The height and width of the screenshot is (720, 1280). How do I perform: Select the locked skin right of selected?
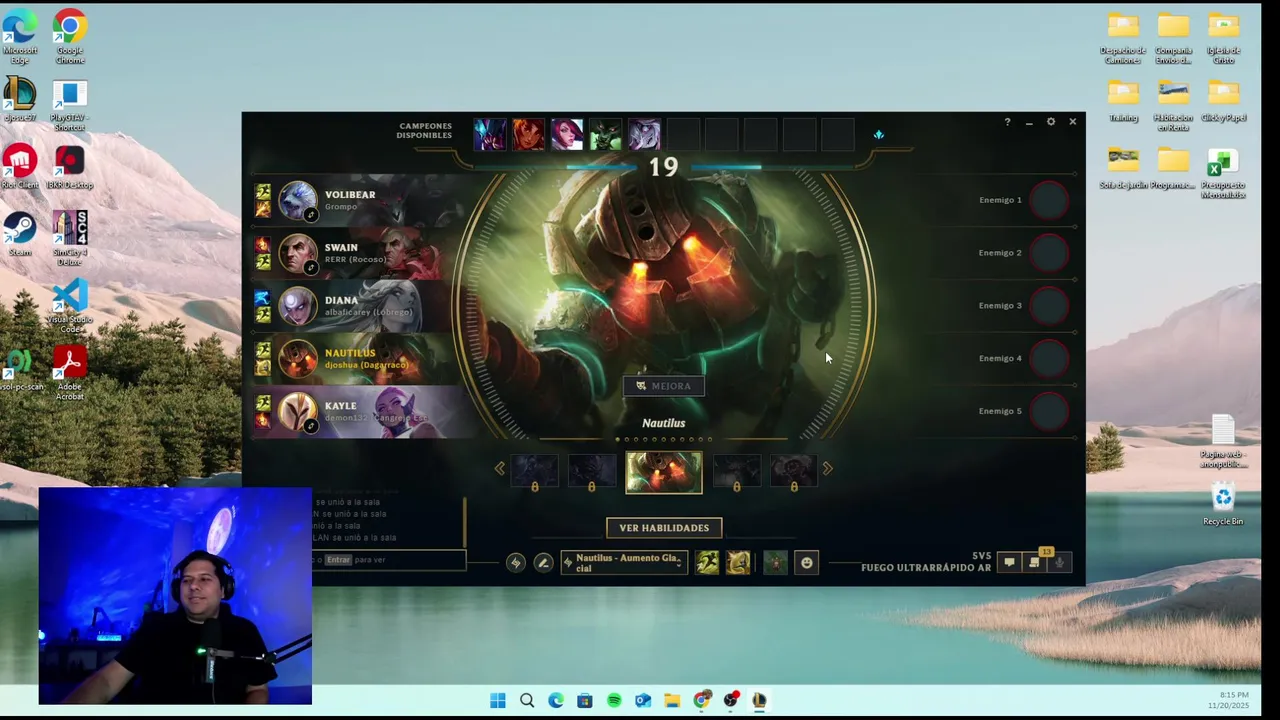click(x=737, y=472)
